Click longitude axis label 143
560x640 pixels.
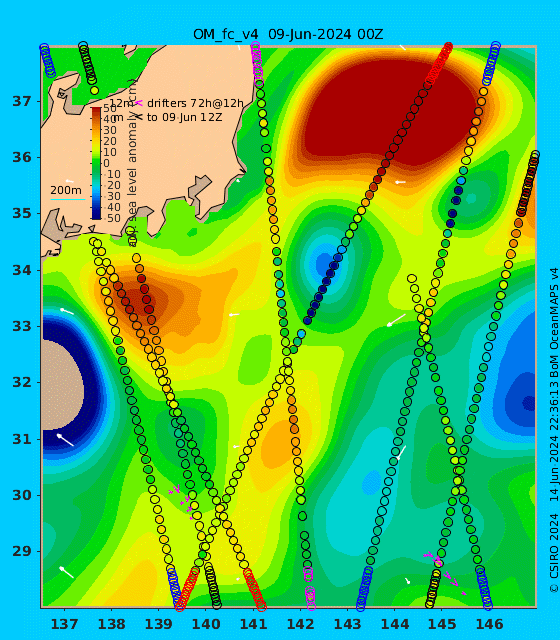pos(348,624)
